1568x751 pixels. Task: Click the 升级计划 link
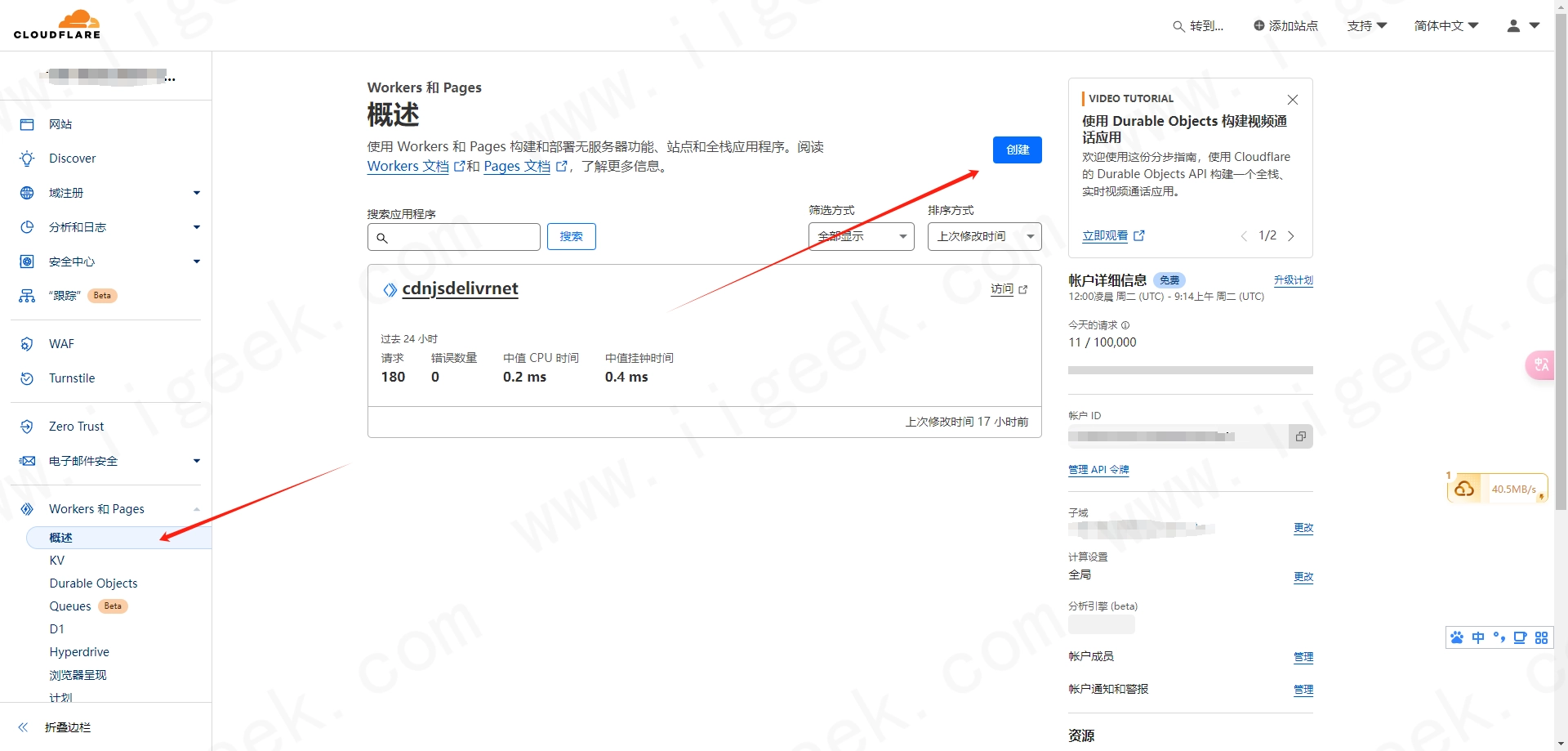1294,280
